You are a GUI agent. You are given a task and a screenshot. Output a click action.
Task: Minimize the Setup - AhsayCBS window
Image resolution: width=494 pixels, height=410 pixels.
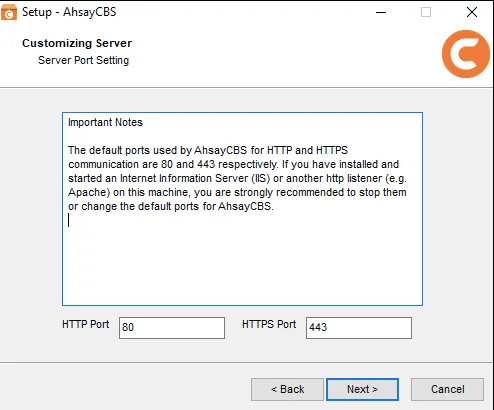[381, 12]
